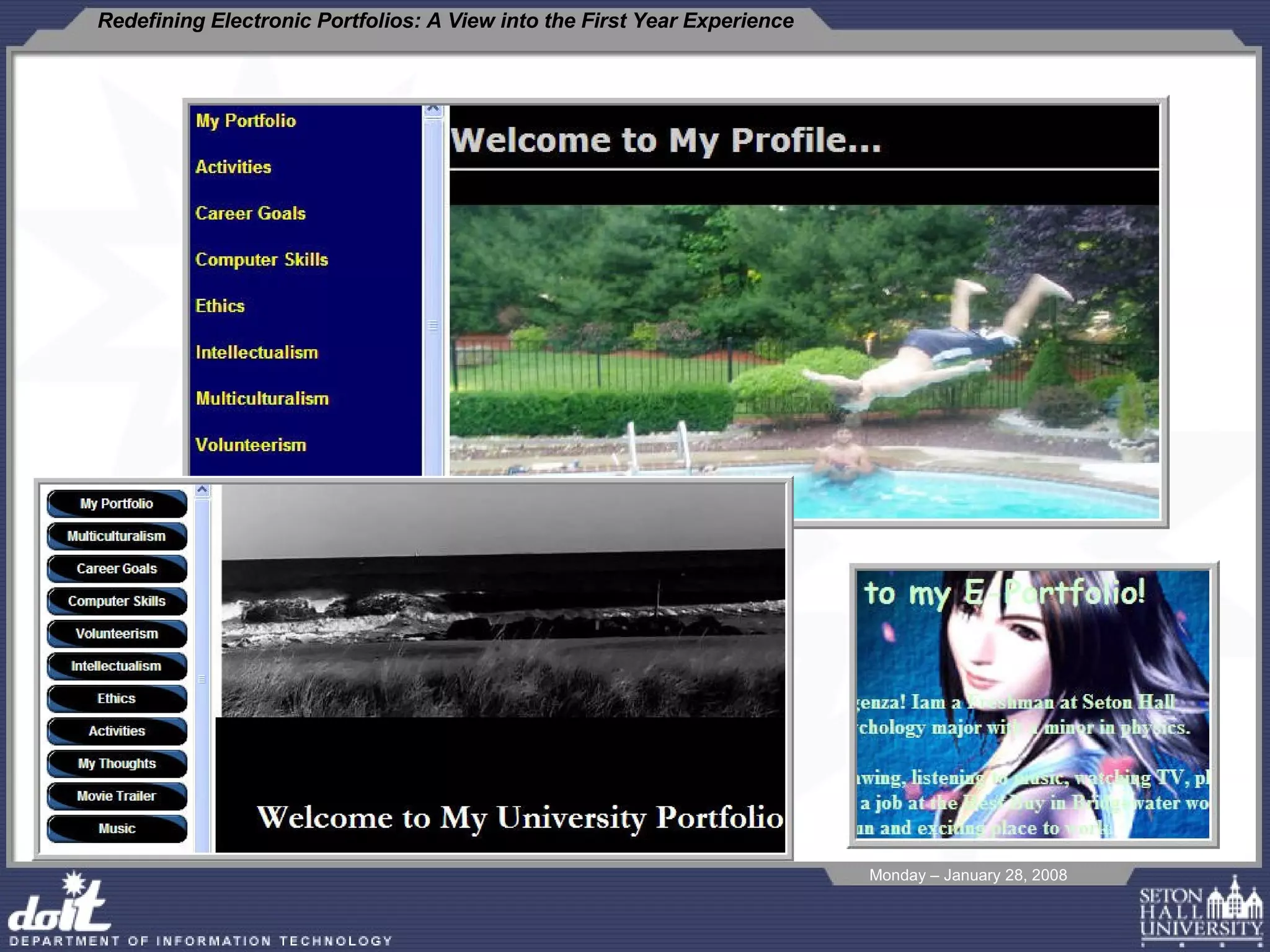1270x952 pixels.
Task: Open the yellow Career Goals link
Action: tap(251, 213)
